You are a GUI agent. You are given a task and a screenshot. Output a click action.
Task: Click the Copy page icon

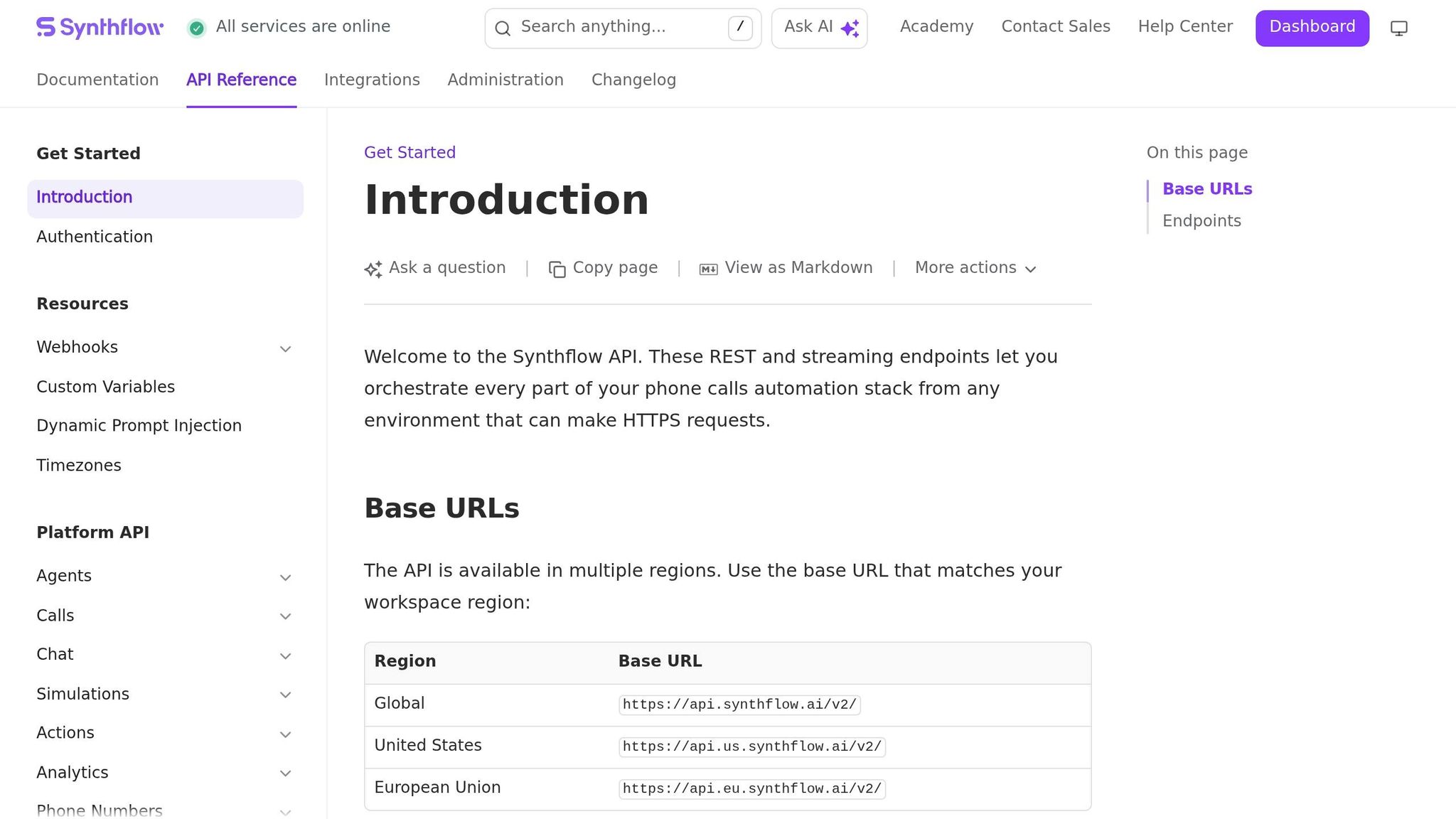pyautogui.click(x=557, y=269)
